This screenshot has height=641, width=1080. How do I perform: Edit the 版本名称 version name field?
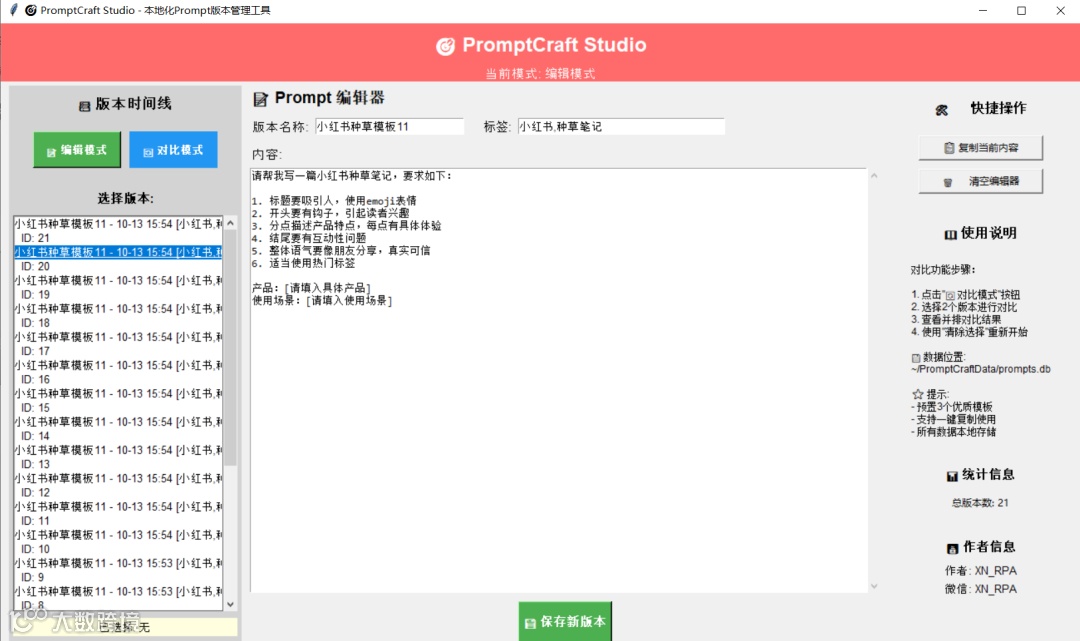pos(389,126)
